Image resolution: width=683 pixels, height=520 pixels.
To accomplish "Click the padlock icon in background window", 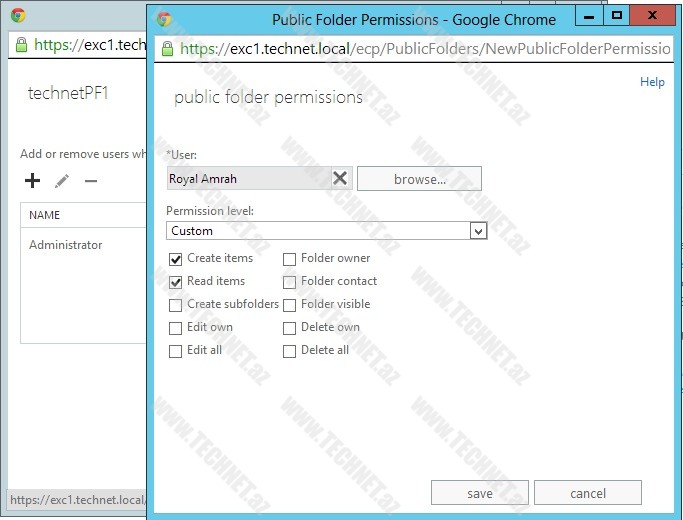I will click(x=20, y=45).
